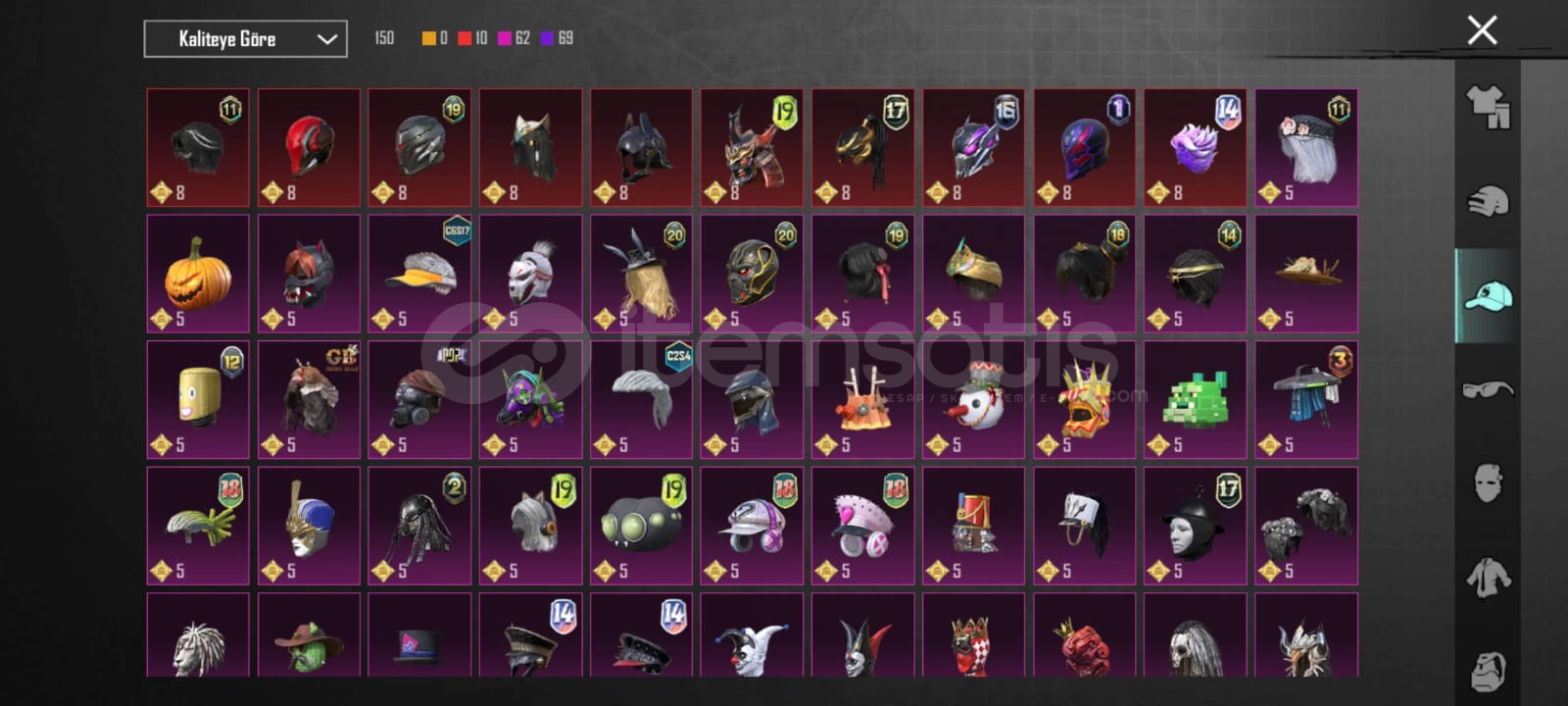Choose the snowman head item
This screenshot has height=706, width=1568.
[x=973, y=399]
